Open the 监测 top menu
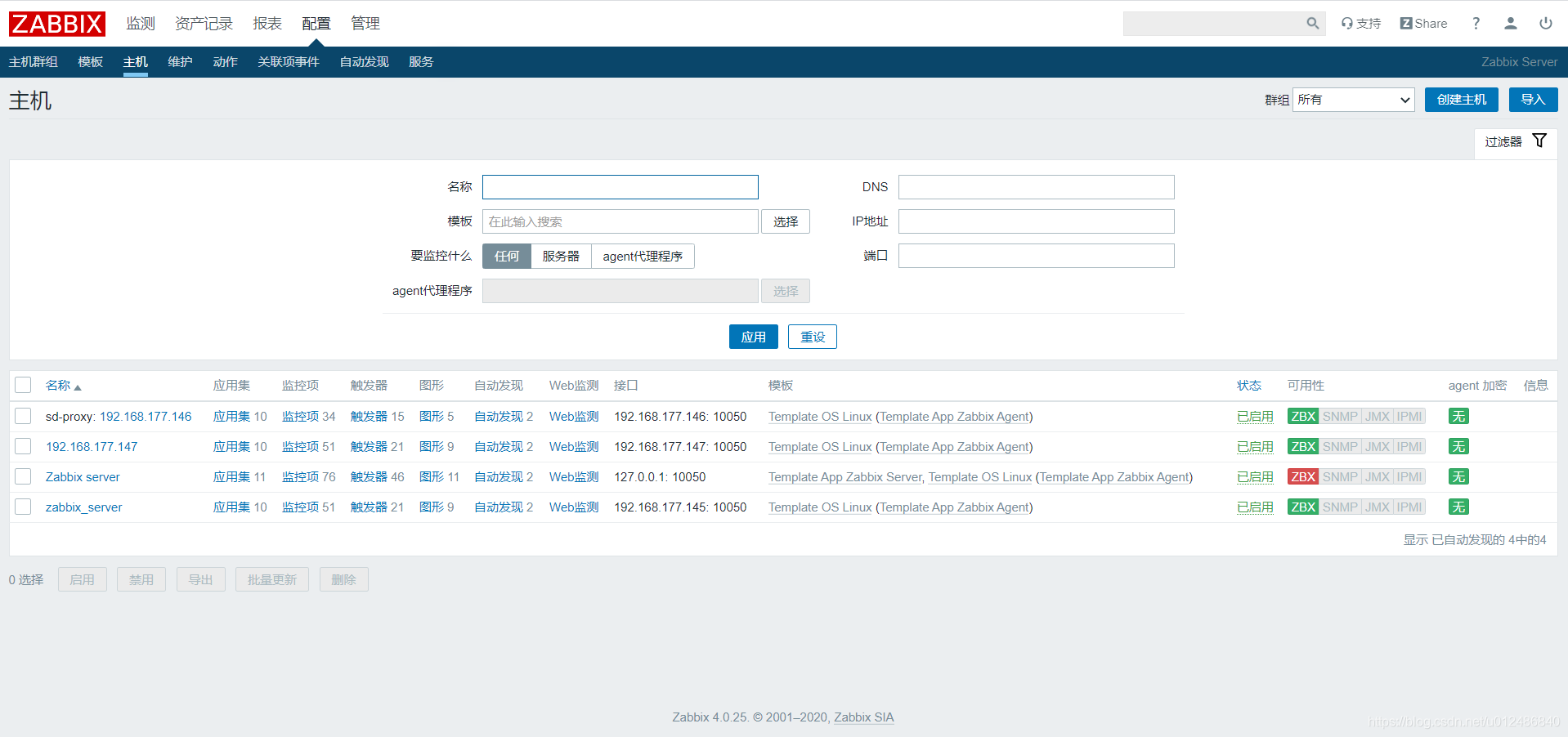This screenshot has width=1568, height=737. [141, 24]
